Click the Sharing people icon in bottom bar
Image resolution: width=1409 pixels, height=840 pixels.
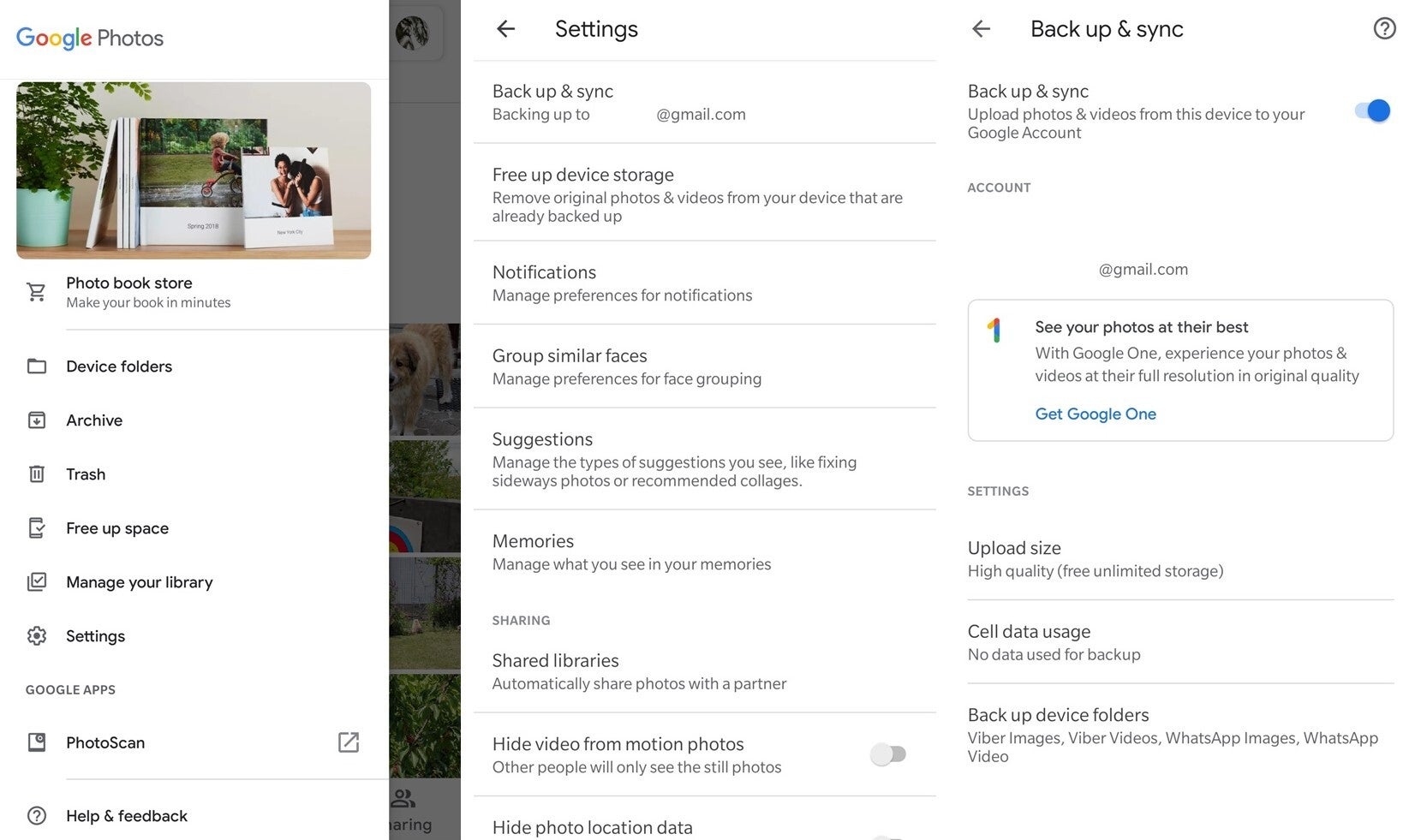click(x=403, y=799)
